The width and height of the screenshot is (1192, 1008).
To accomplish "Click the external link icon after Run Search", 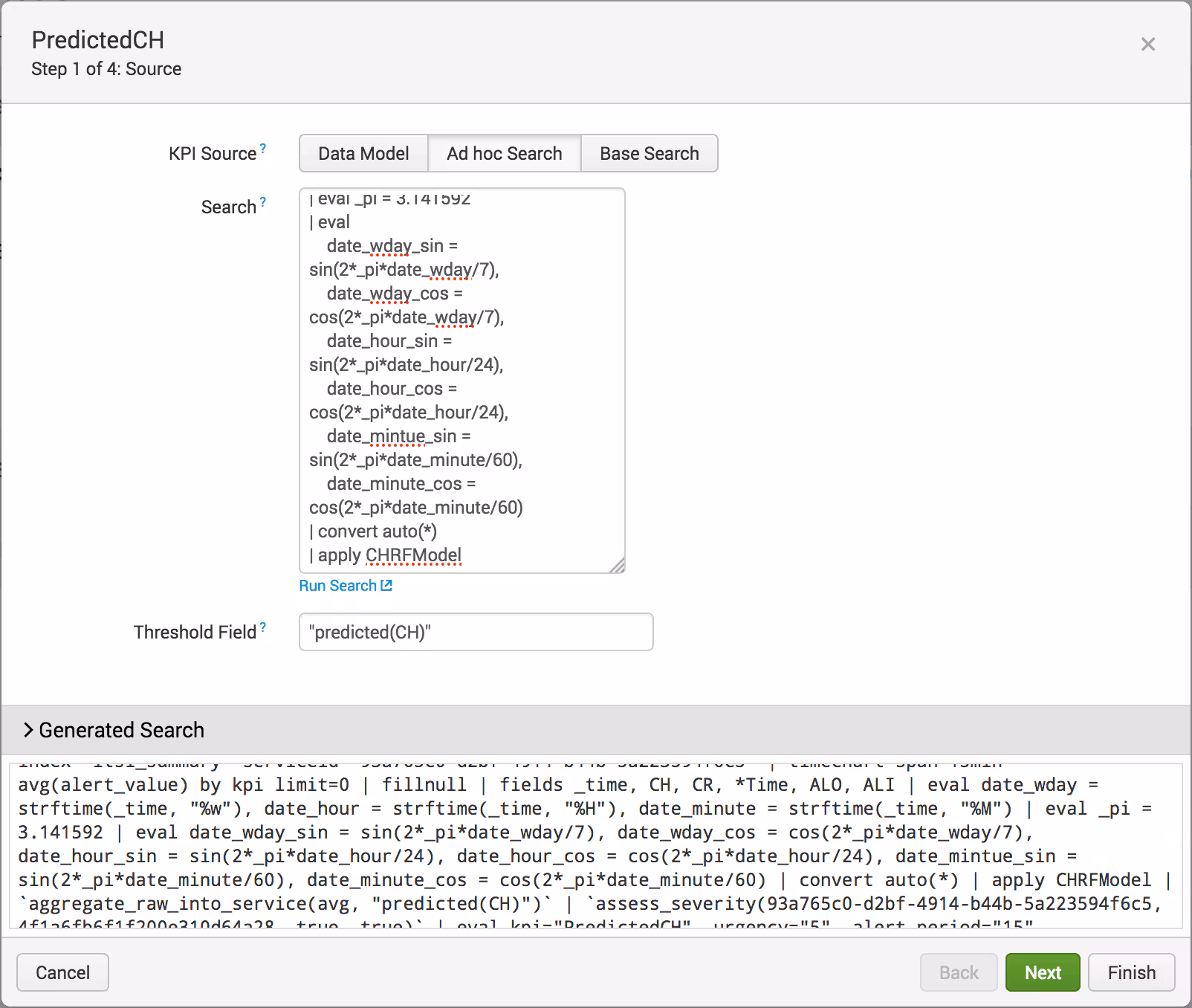I will (x=386, y=586).
